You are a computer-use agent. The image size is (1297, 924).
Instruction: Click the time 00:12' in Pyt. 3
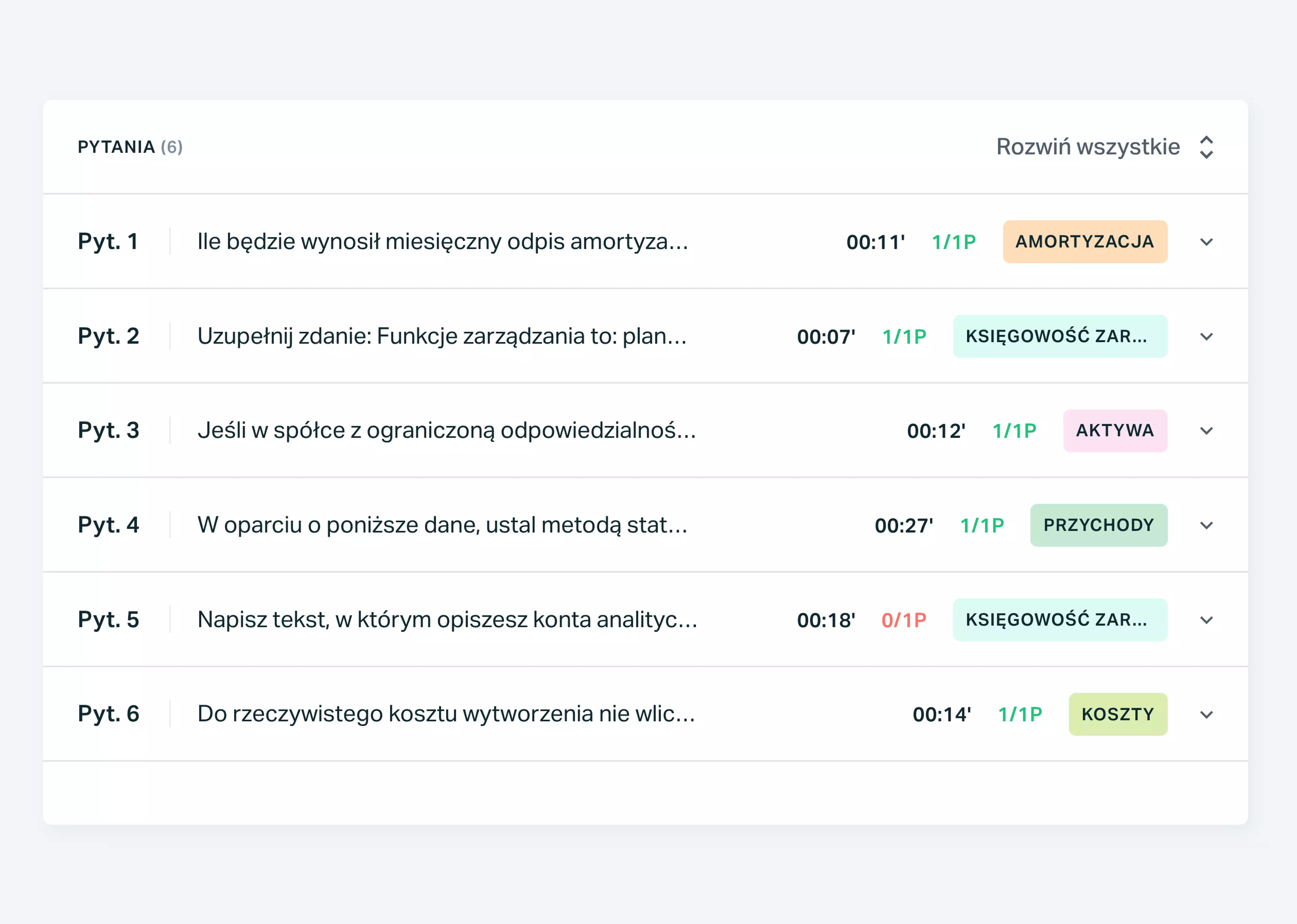936,431
